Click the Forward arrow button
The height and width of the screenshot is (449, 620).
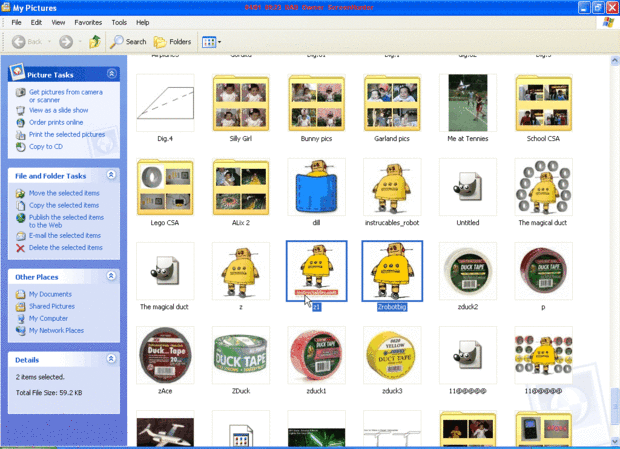coord(66,42)
